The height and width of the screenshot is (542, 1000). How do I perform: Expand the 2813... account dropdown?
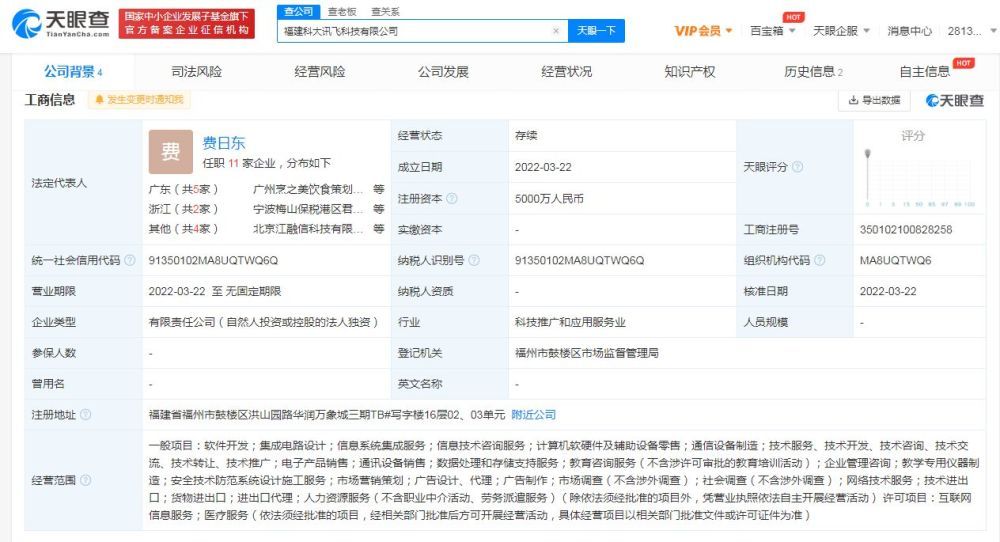(972, 31)
